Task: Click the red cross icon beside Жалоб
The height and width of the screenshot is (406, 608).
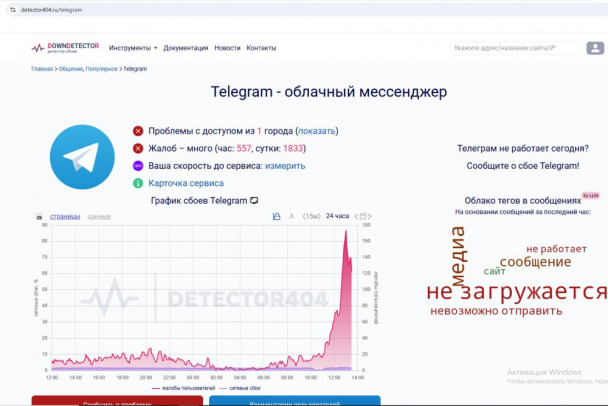Action: point(138,148)
